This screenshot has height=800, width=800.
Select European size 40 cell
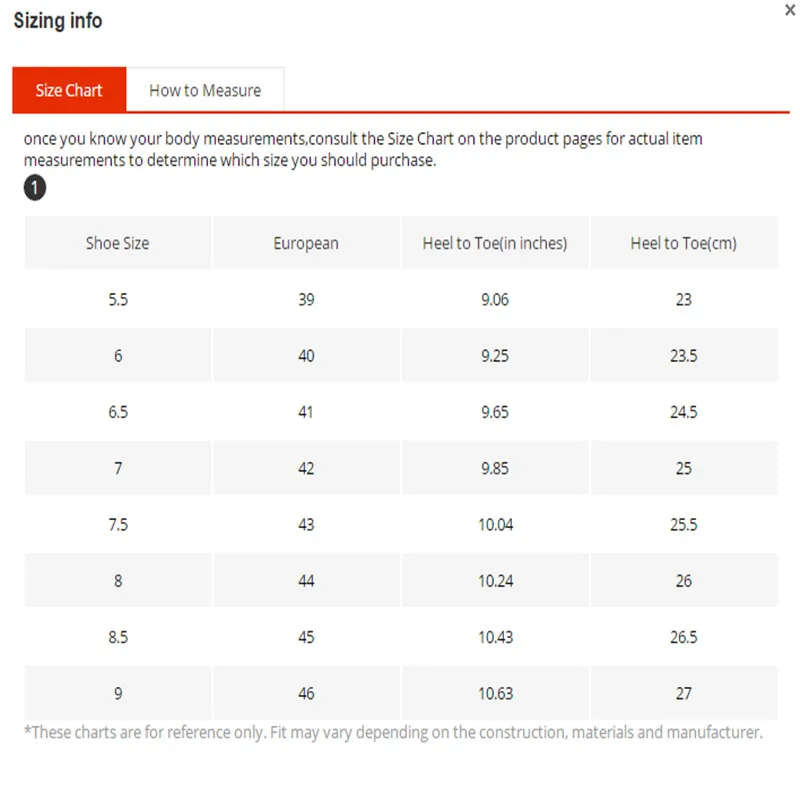[306, 356]
